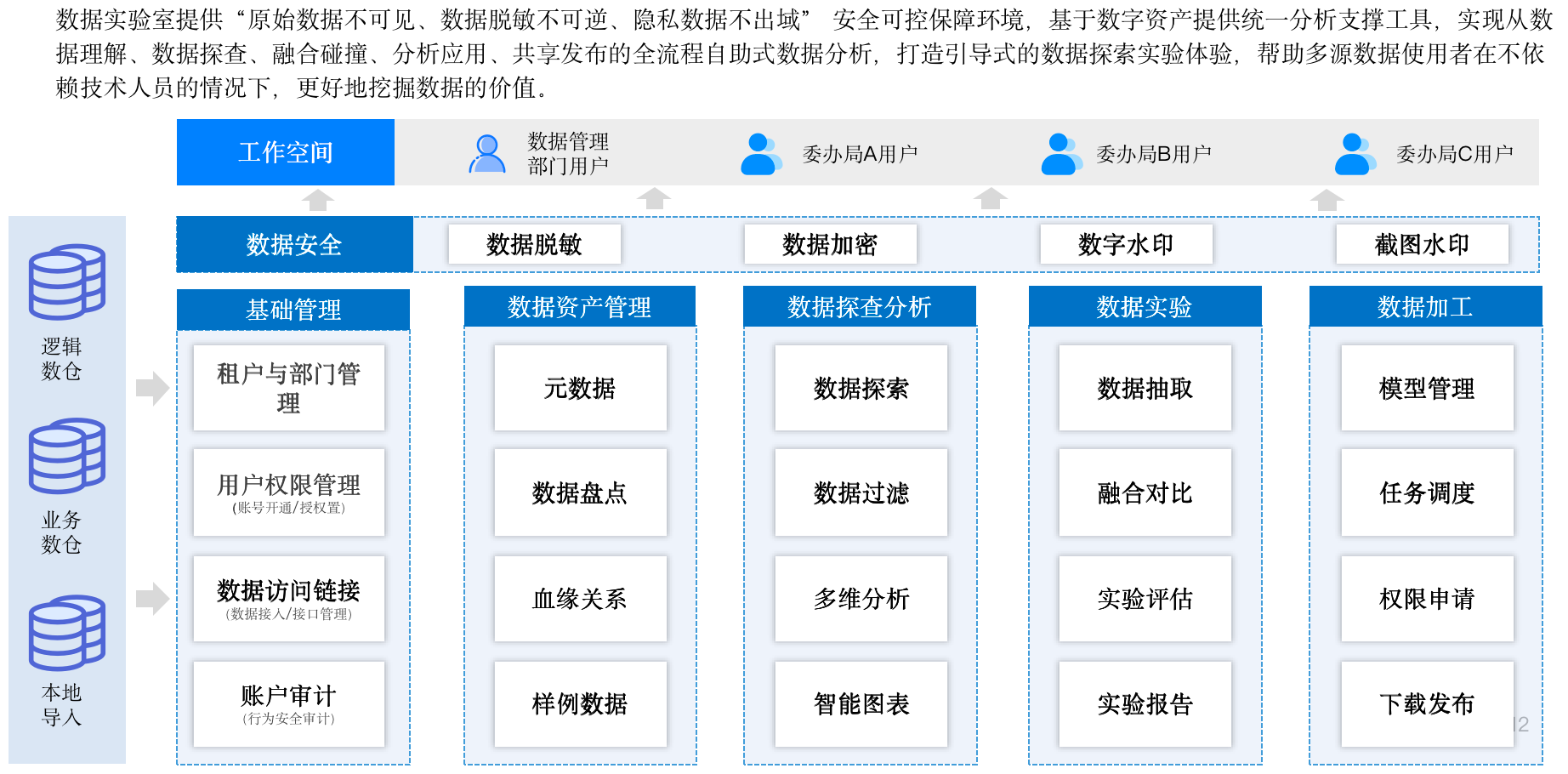
Task: Select the 工作空间 tab
Action: click(286, 152)
